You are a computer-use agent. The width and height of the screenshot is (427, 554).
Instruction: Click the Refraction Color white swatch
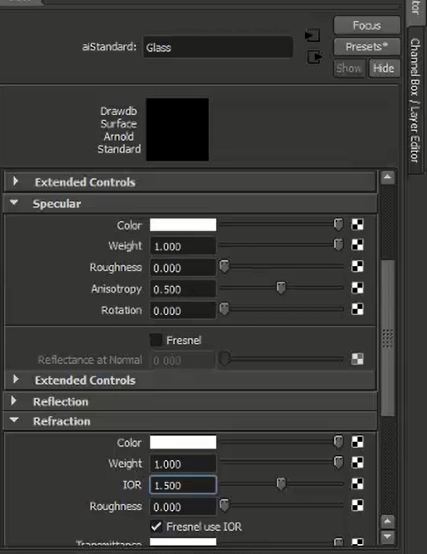[x=183, y=442]
